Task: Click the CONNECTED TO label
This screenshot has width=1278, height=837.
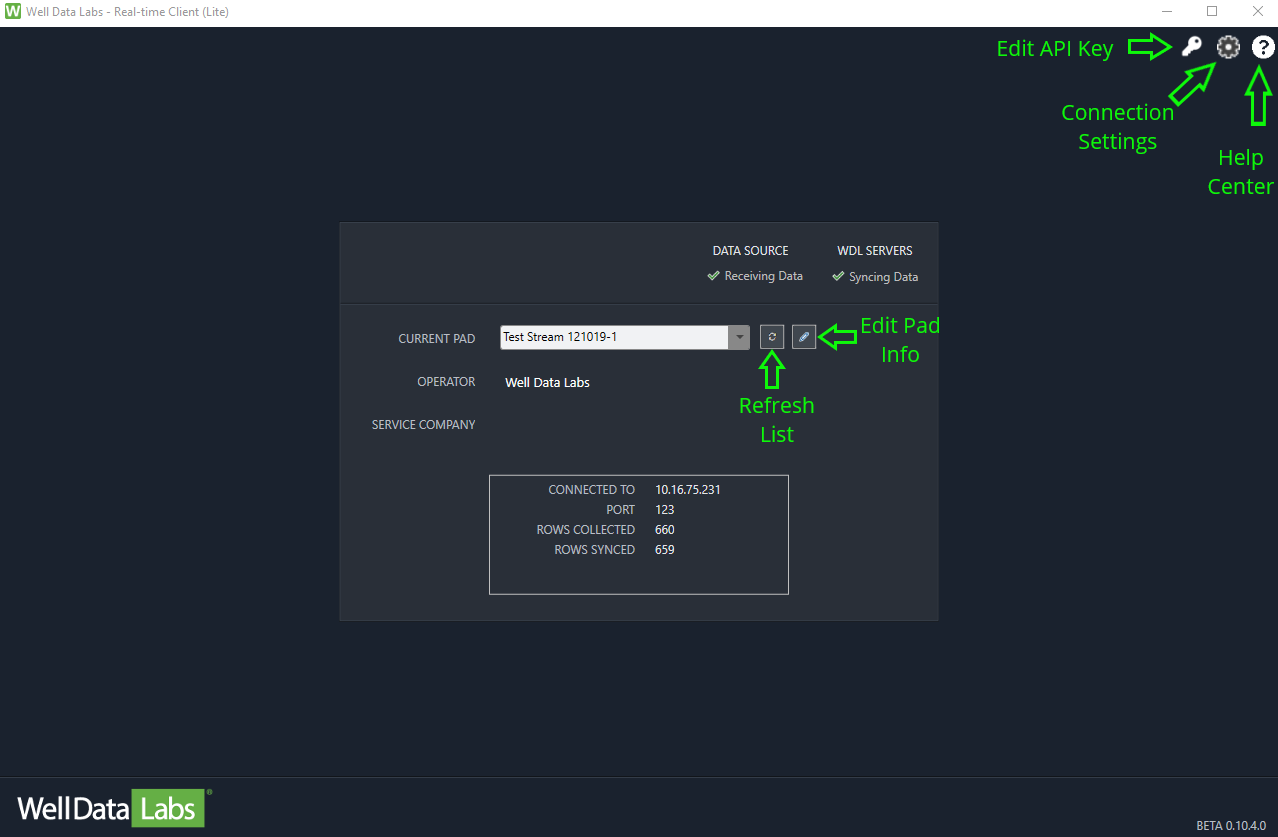Action: (x=591, y=490)
